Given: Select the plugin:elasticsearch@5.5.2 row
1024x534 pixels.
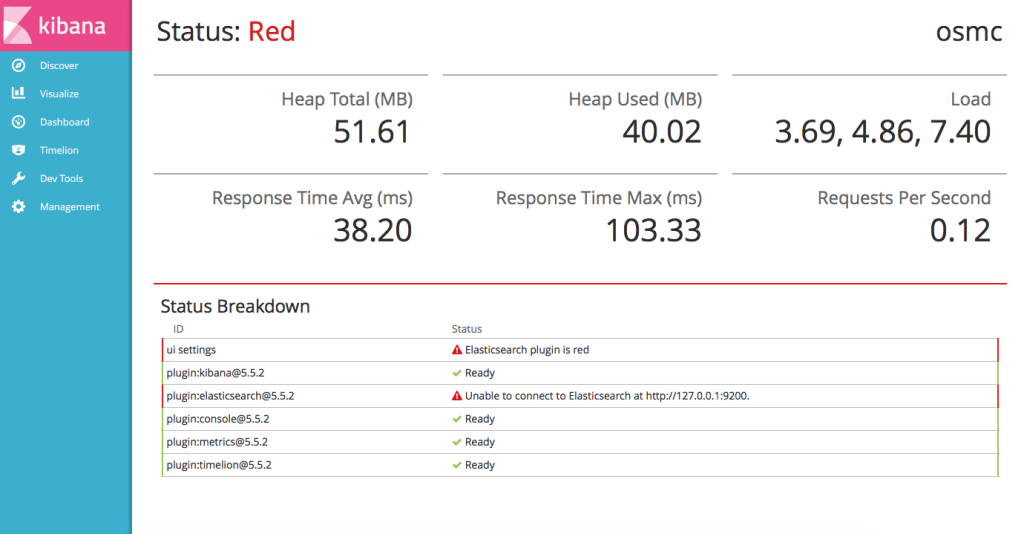Looking at the screenshot, I should (230, 396).
